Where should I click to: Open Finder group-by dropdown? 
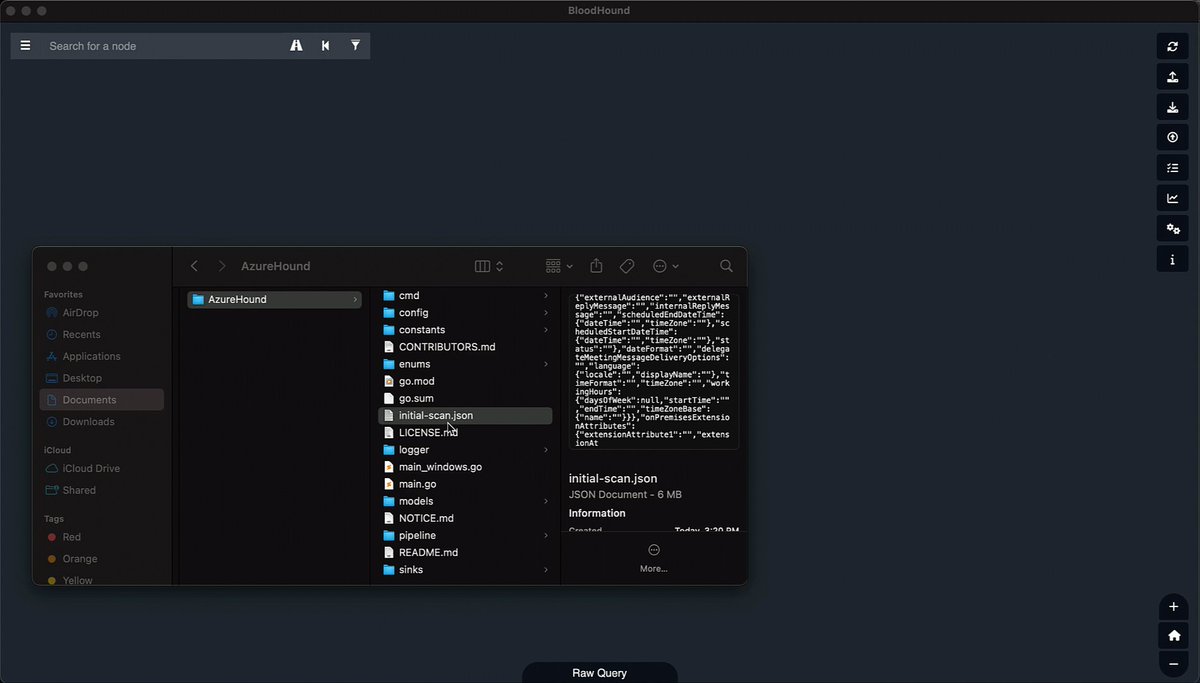point(559,266)
